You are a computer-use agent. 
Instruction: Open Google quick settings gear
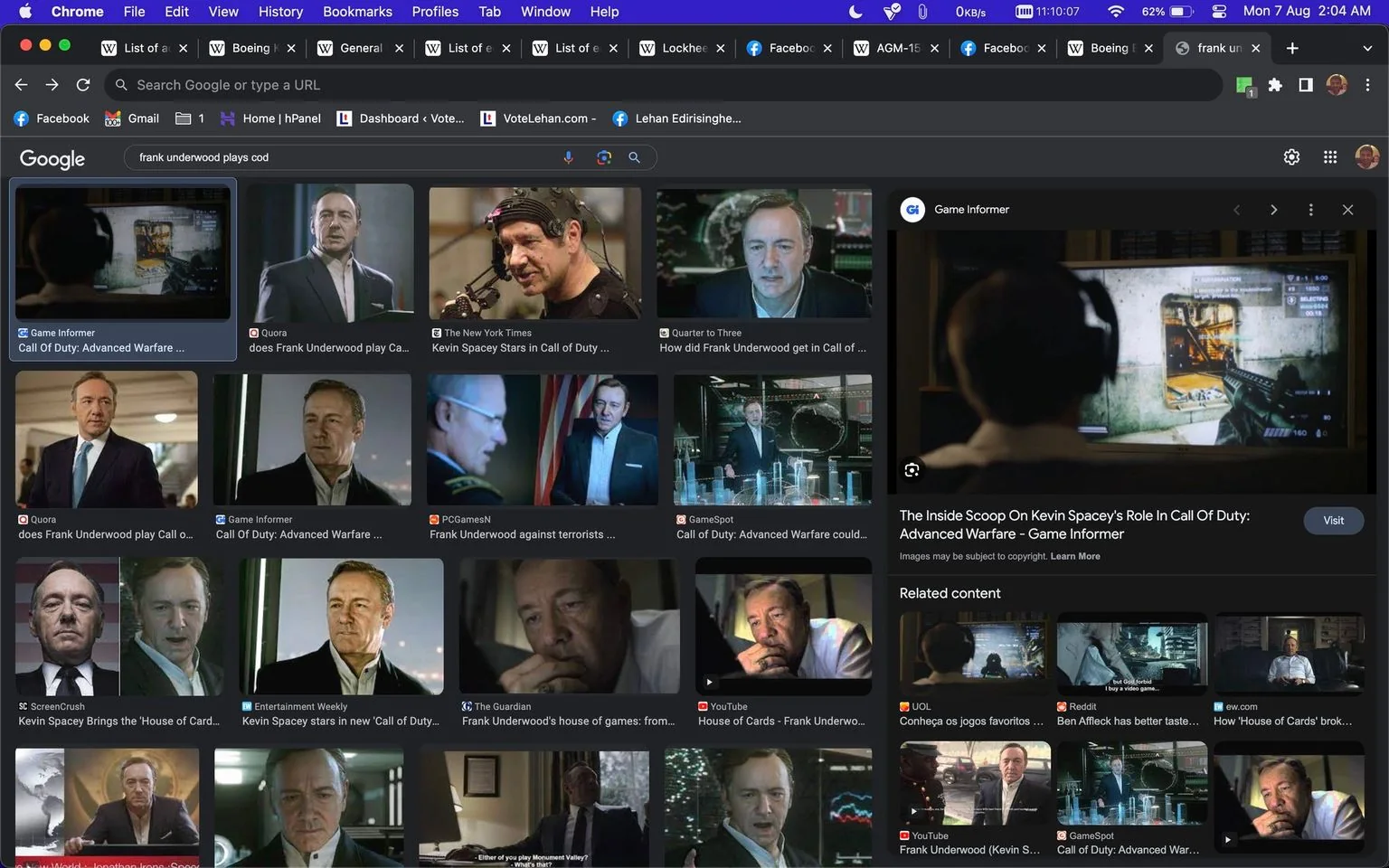click(1291, 157)
